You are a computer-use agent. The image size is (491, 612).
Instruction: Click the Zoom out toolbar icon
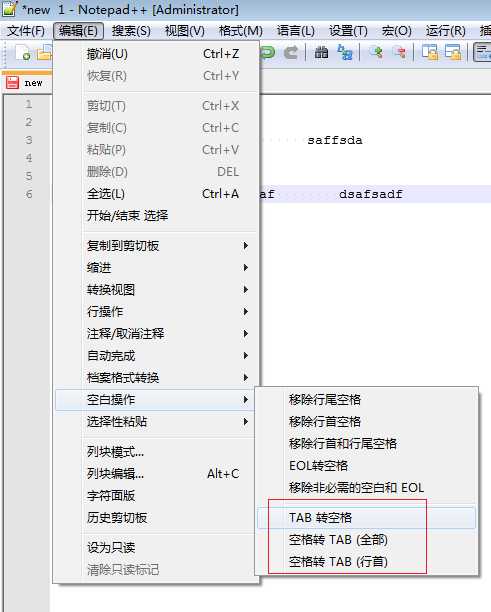click(x=399, y=52)
